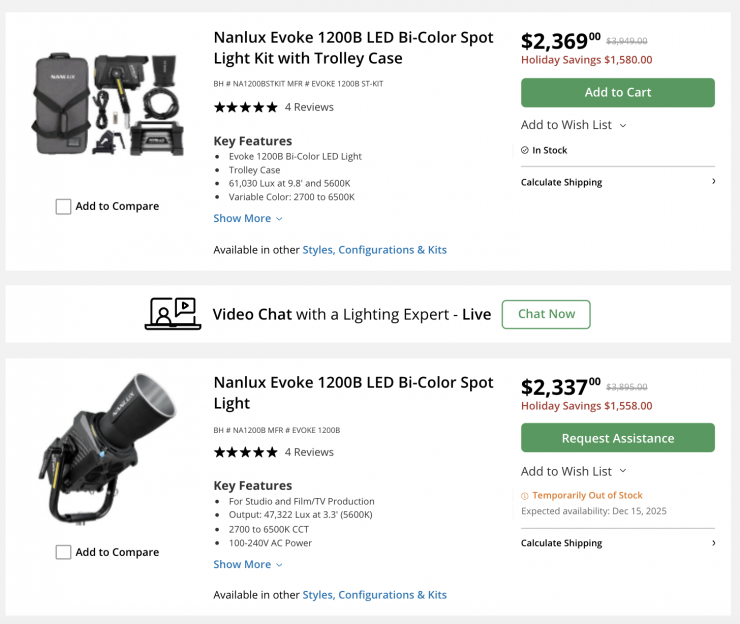Screen dimensions: 740x624
Task: Click the star rating of the Evoke 1200B Spot Light
Action: point(245,452)
